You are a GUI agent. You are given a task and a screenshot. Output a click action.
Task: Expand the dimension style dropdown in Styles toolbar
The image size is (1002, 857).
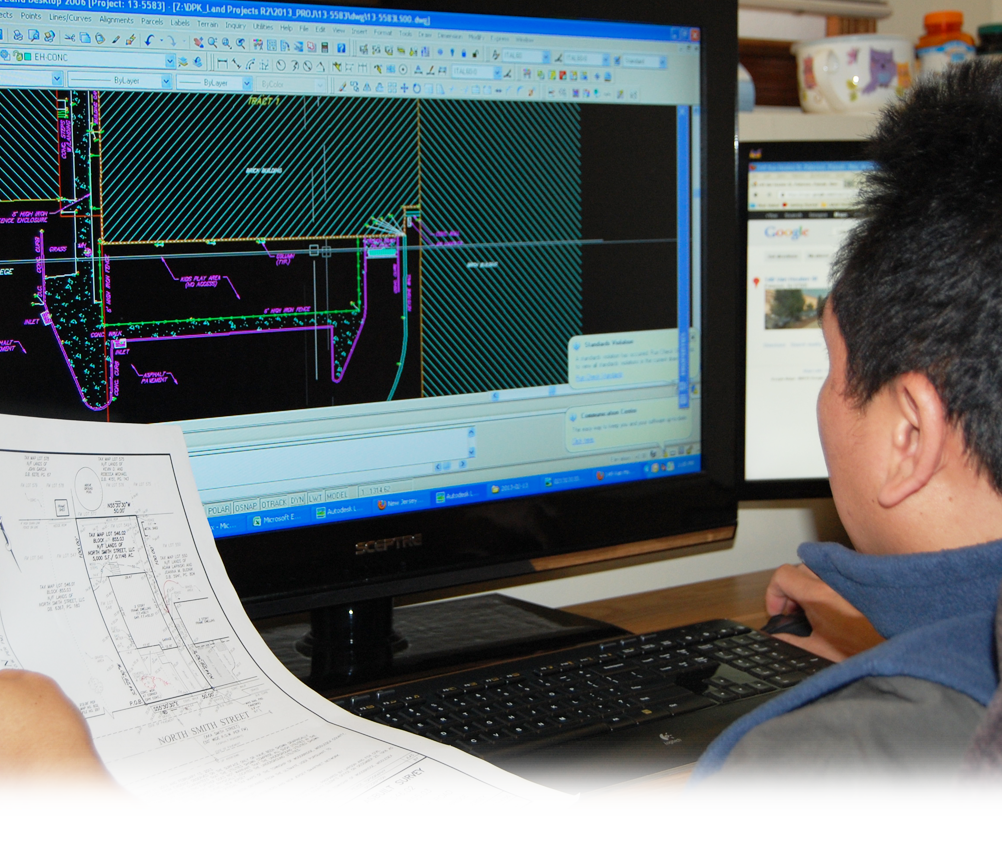[x=605, y=60]
